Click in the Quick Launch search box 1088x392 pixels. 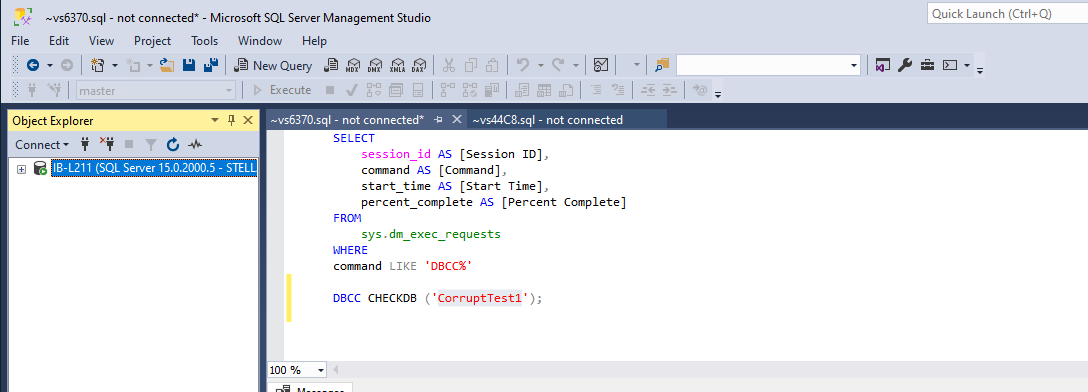point(1008,13)
